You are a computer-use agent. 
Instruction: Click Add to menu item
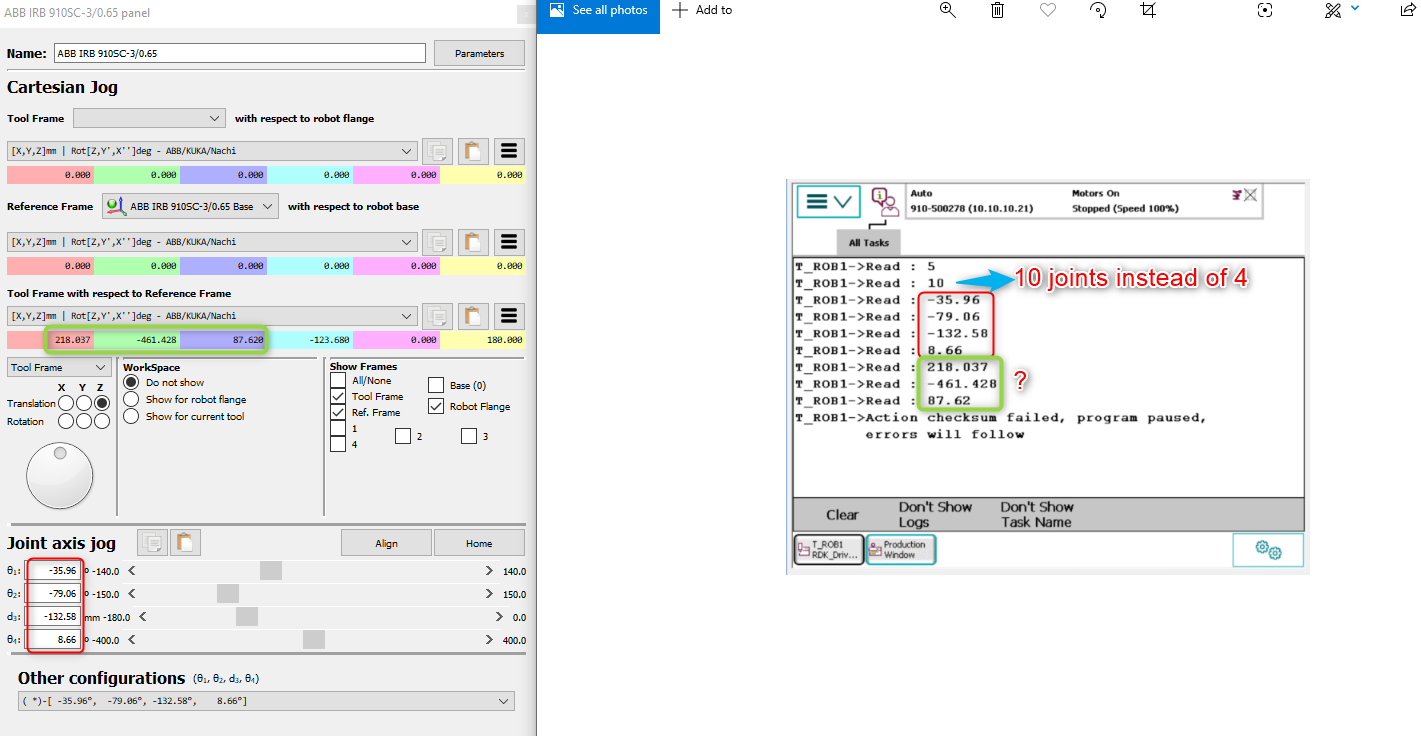coord(702,10)
